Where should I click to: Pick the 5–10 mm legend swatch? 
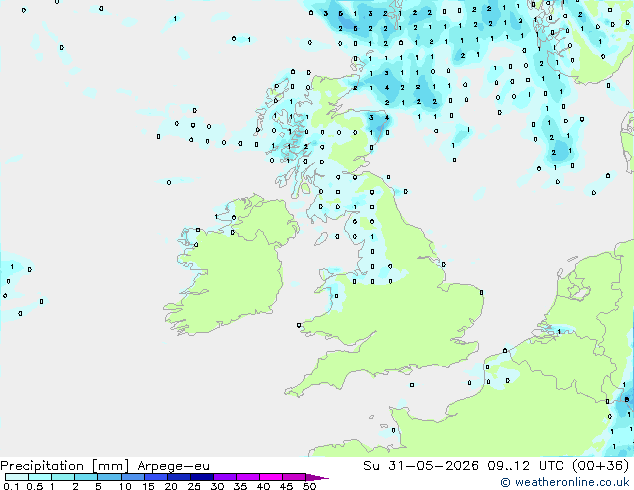109,477
